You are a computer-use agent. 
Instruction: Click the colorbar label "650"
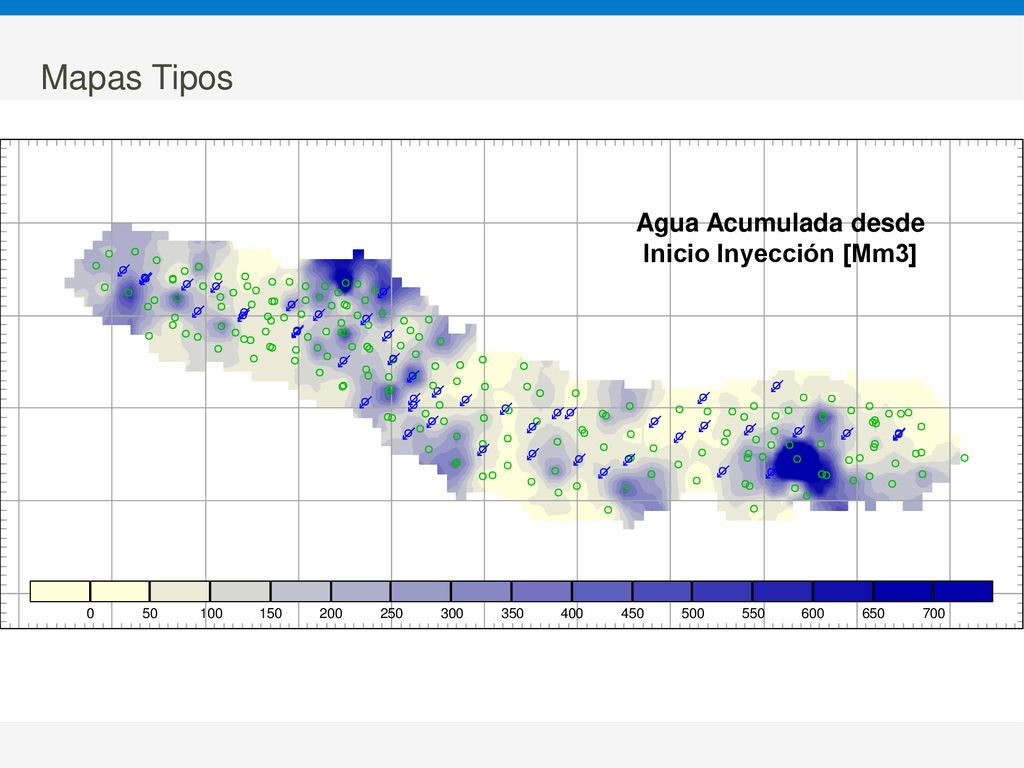[873, 613]
